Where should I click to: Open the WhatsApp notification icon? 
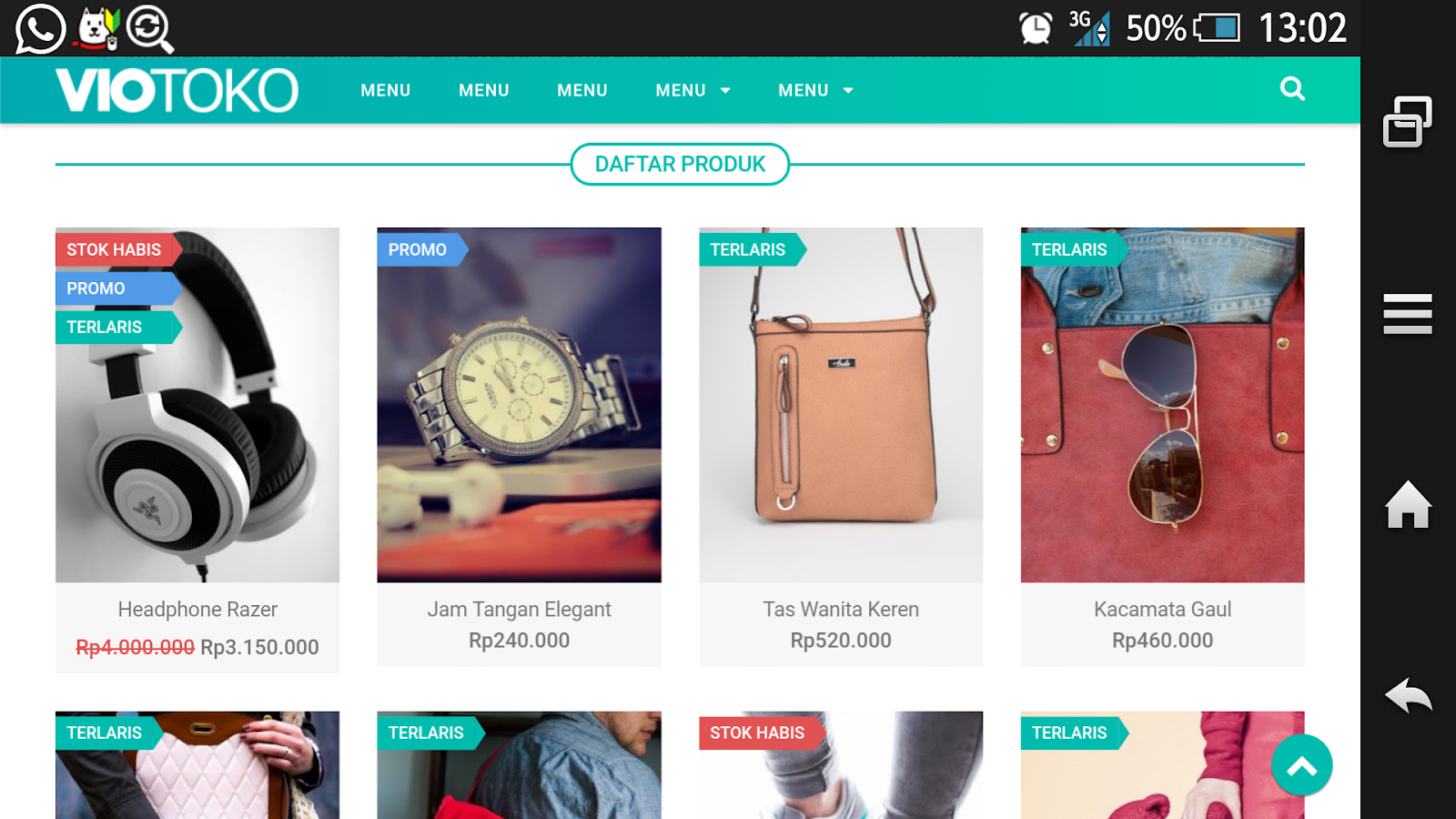pyautogui.click(x=40, y=28)
